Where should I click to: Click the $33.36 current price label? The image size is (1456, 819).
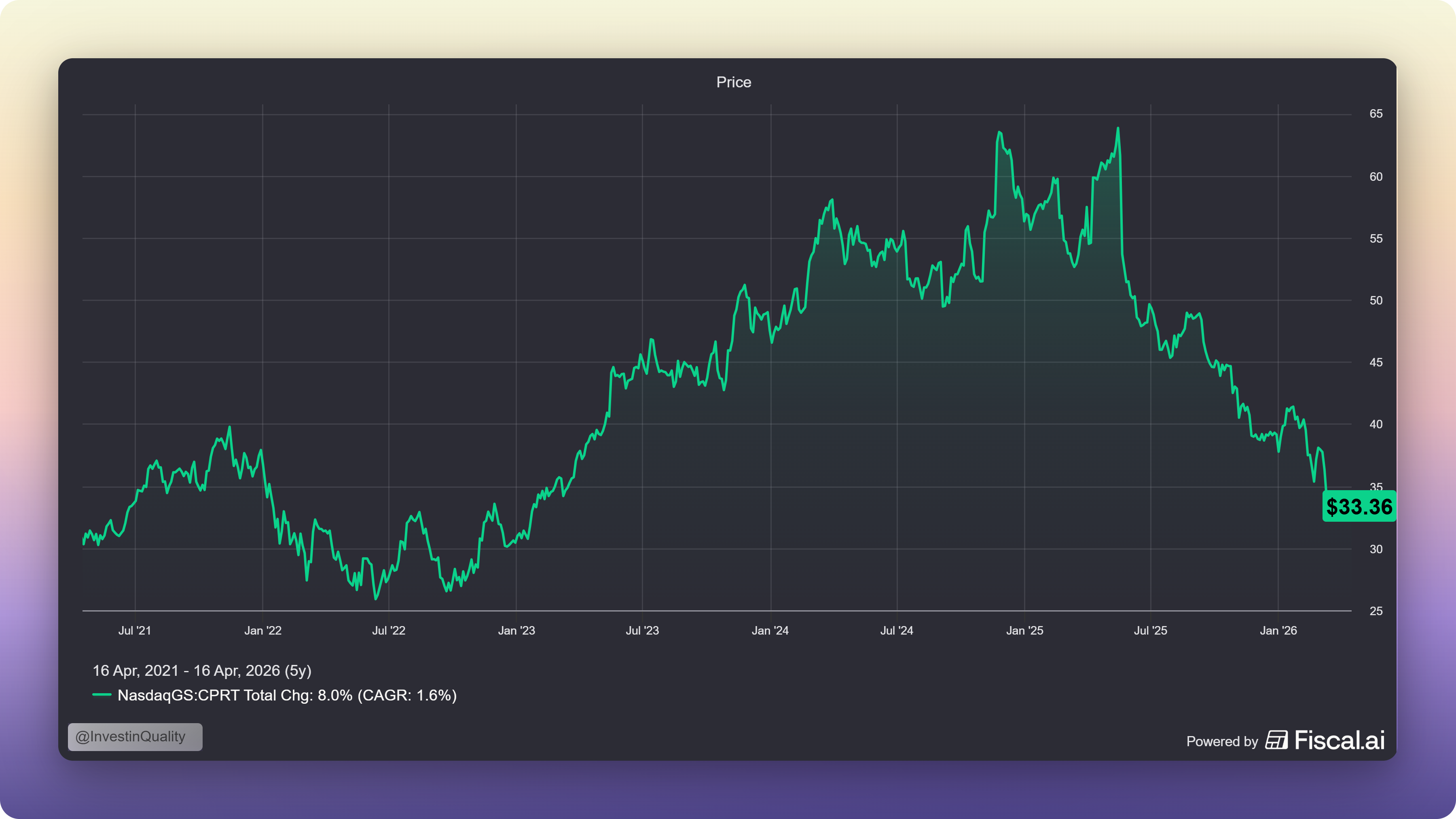[x=1359, y=506]
